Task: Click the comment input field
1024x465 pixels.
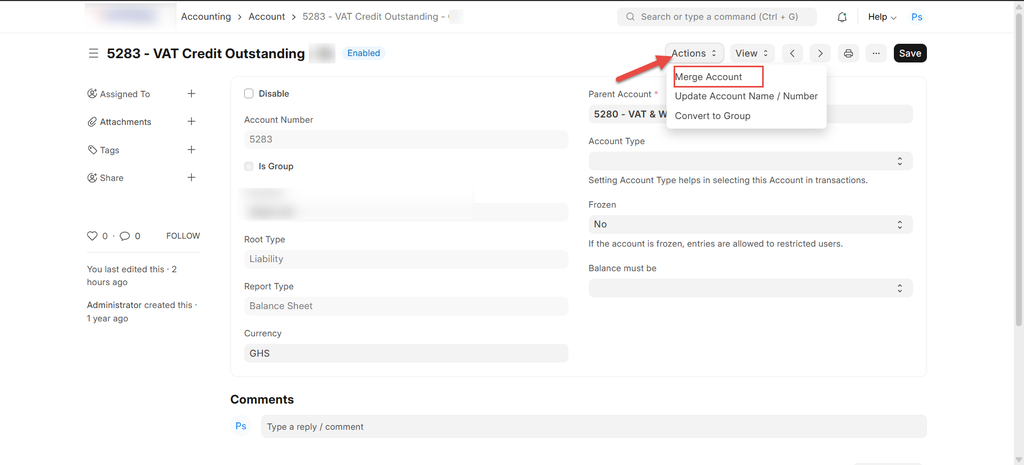Action: (593, 426)
